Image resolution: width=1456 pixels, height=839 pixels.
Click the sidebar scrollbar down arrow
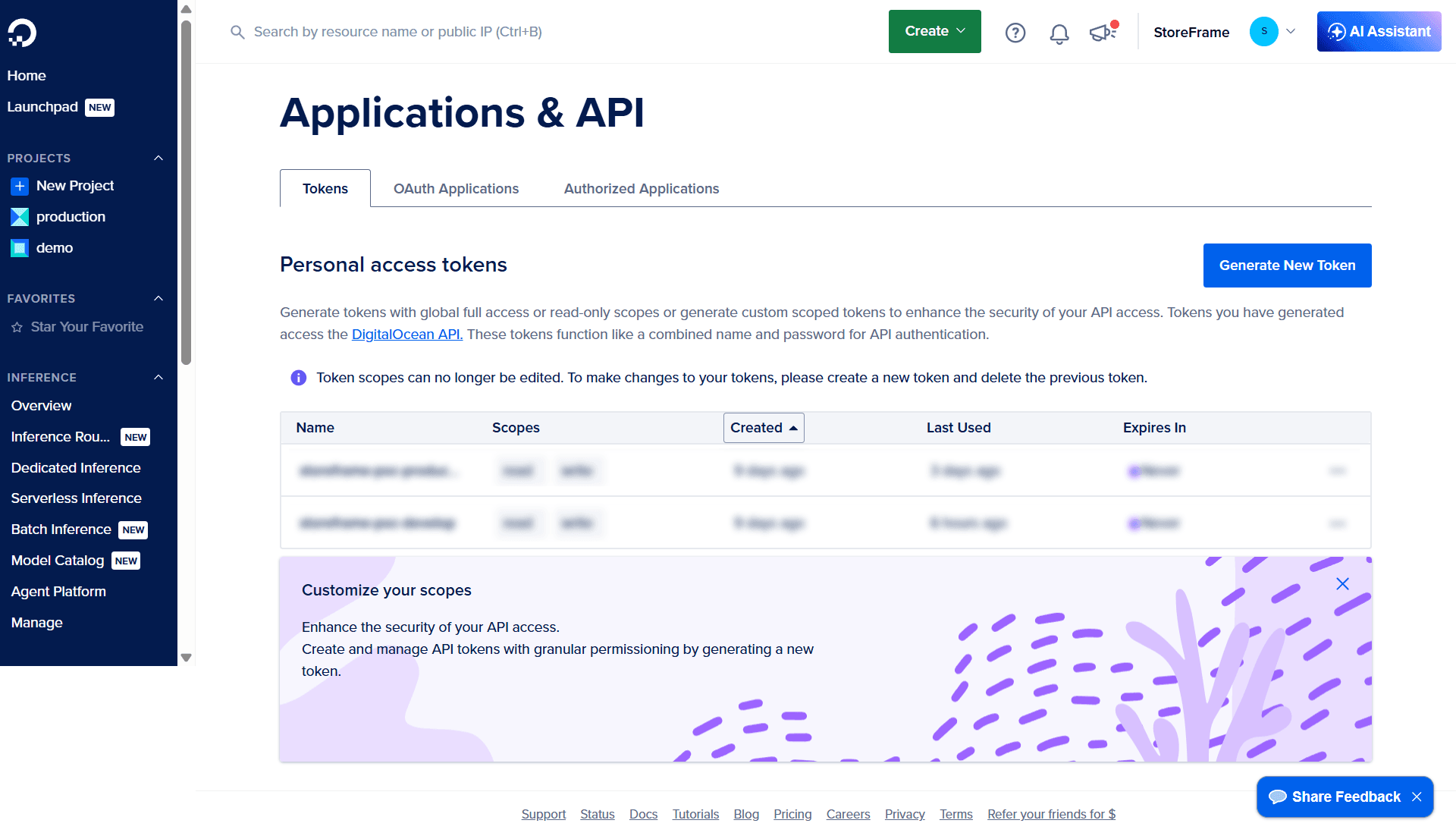[186, 658]
